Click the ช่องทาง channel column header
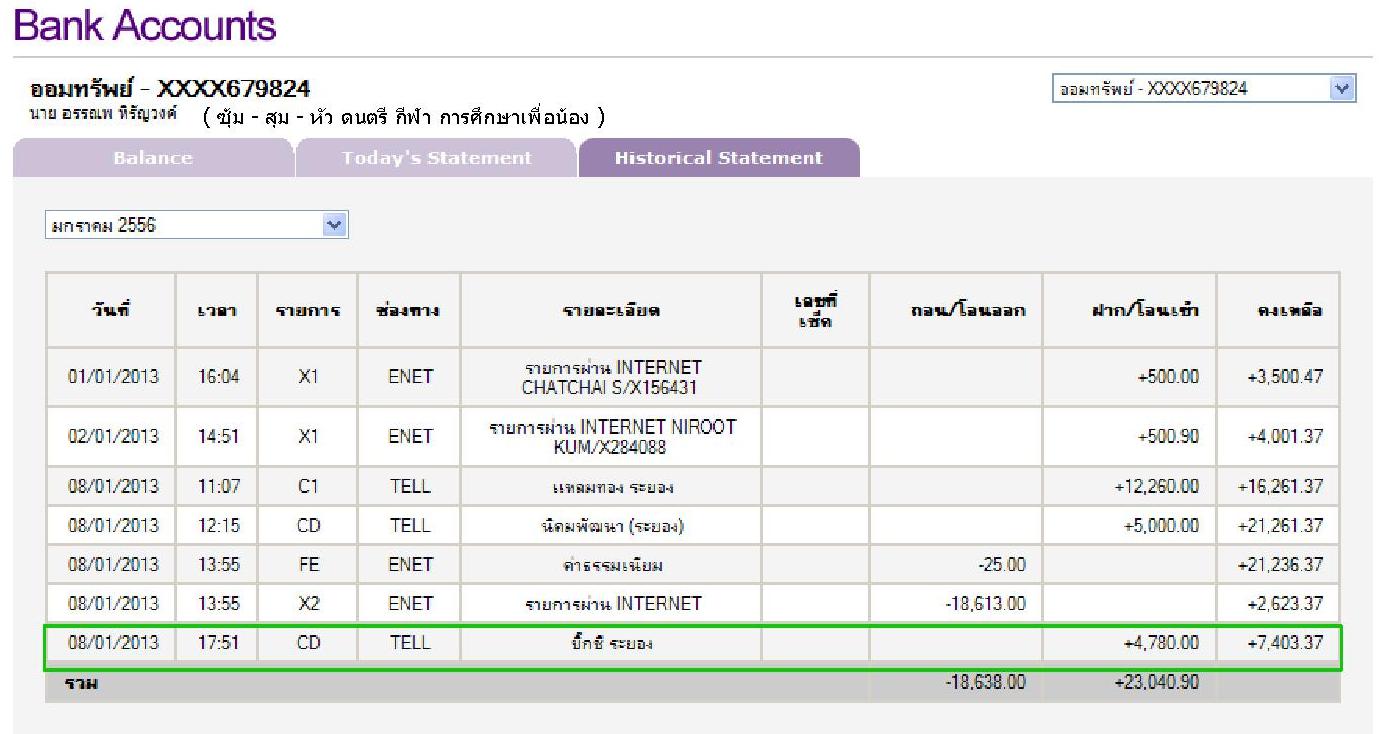Image resolution: width=1387 pixels, height=734 pixels. point(408,310)
